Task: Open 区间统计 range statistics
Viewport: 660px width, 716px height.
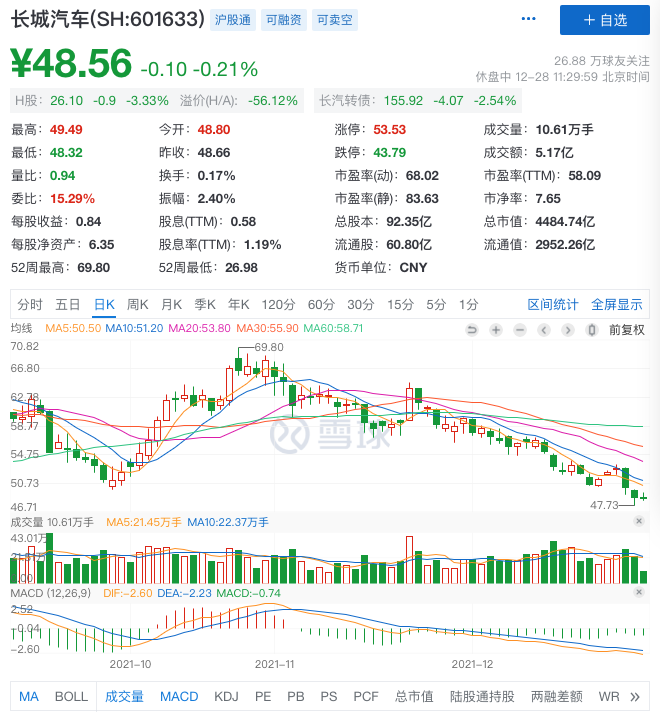Action: click(553, 305)
